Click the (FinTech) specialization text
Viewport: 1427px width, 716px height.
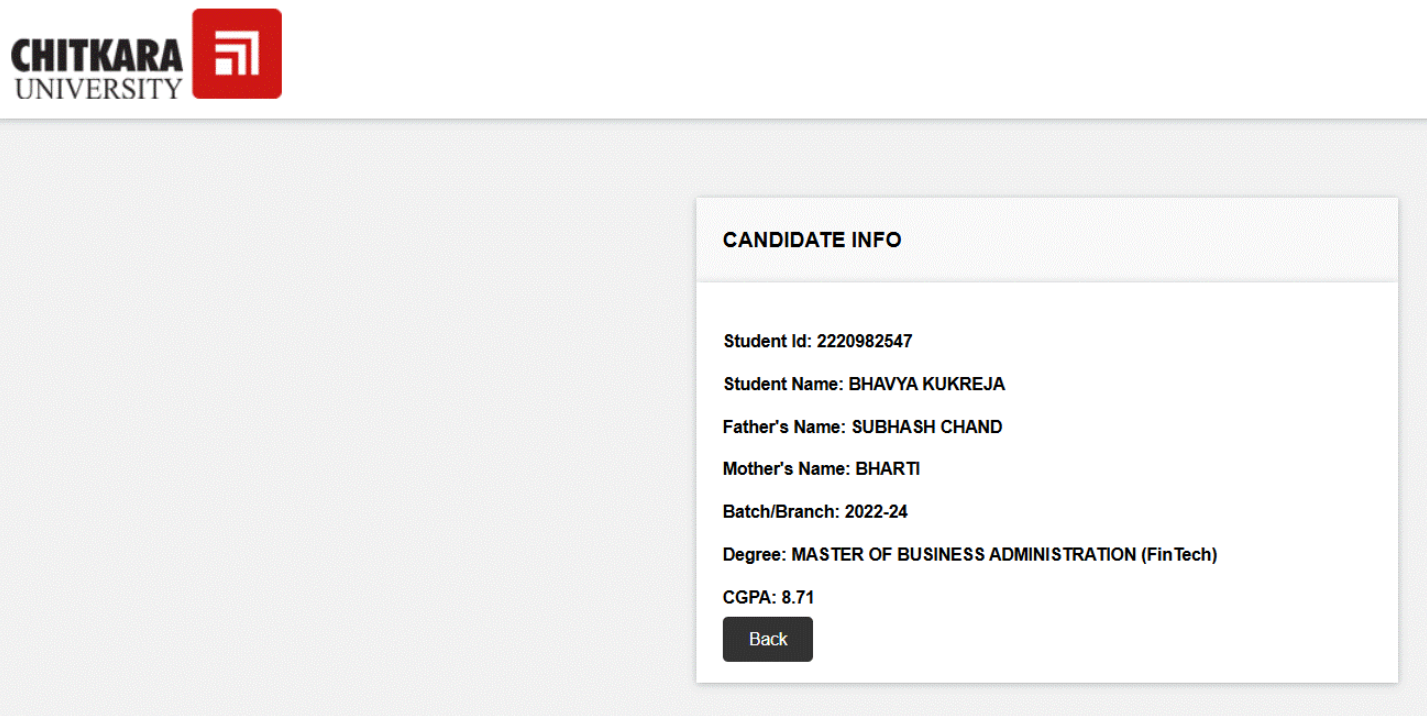point(1179,555)
